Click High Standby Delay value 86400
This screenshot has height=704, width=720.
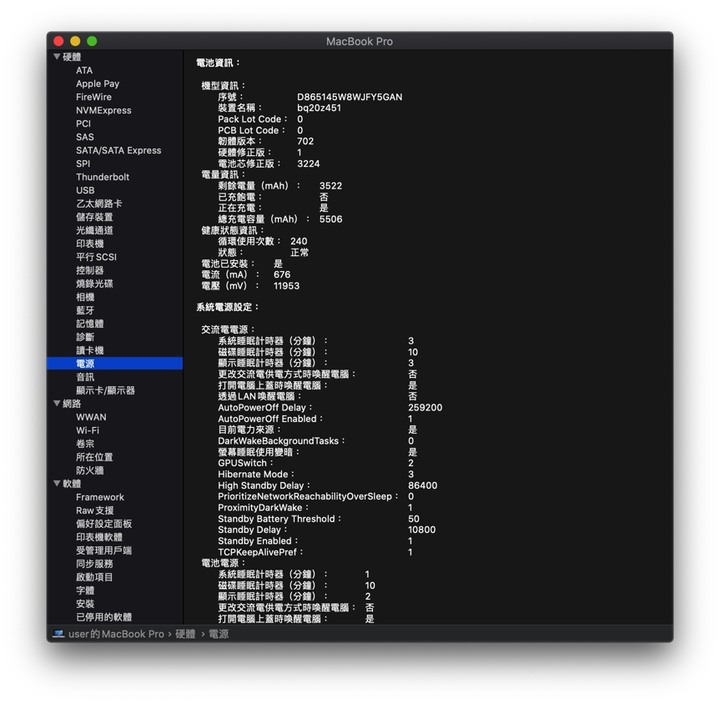click(x=423, y=485)
